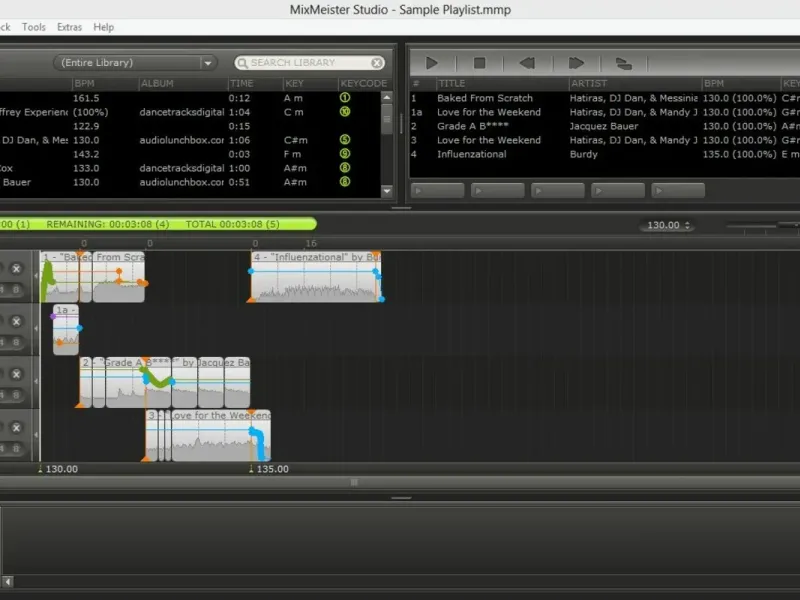The height and width of the screenshot is (600, 800).
Task: Toggle the 8 button on the 1a clip track
Action: point(16,342)
